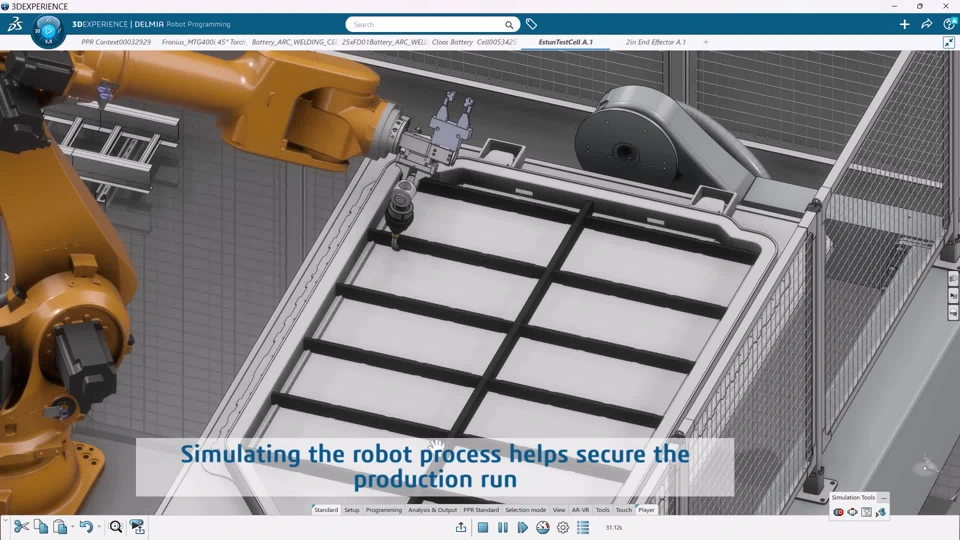Click the collapse viewport arrows icon
This screenshot has width=960, height=540.
tap(948, 42)
